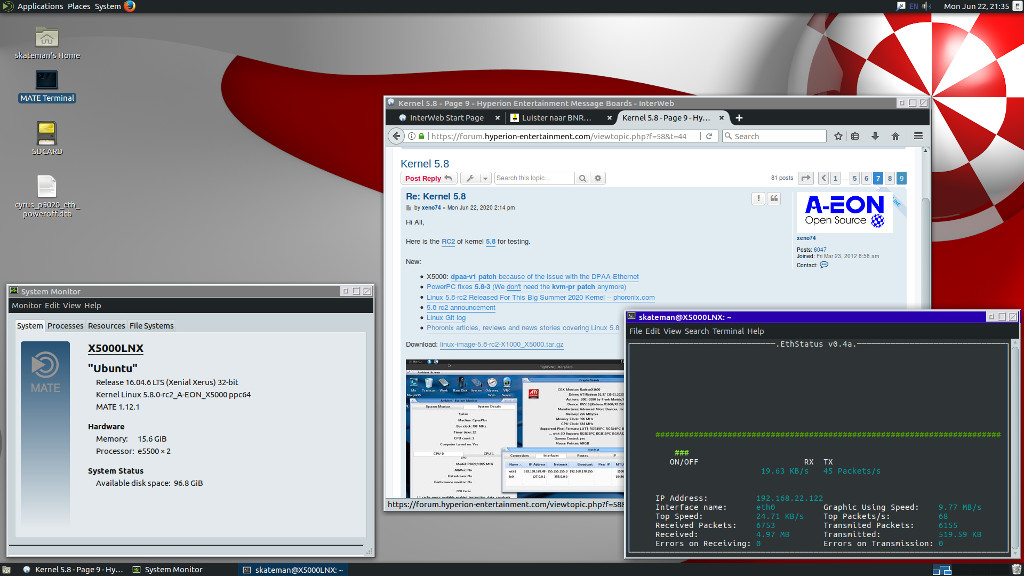Download linux-image-5.8-rc2 tar.gz link
Viewport: 1024px width, 576px height.
point(502,345)
